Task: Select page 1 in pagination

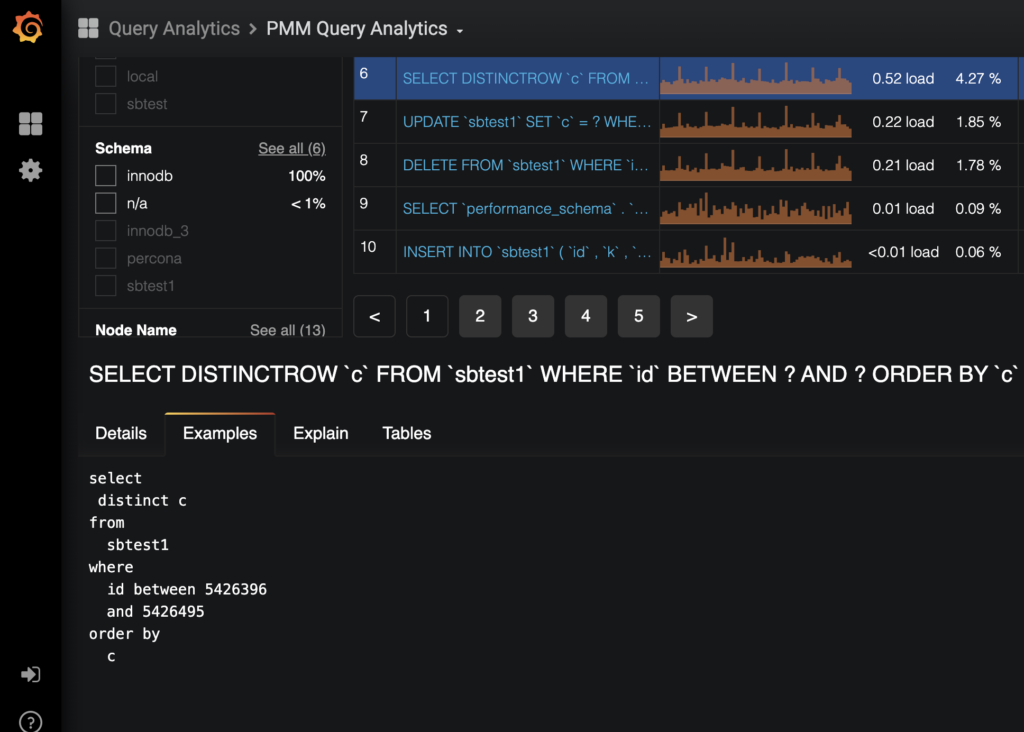Action: [x=427, y=316]
